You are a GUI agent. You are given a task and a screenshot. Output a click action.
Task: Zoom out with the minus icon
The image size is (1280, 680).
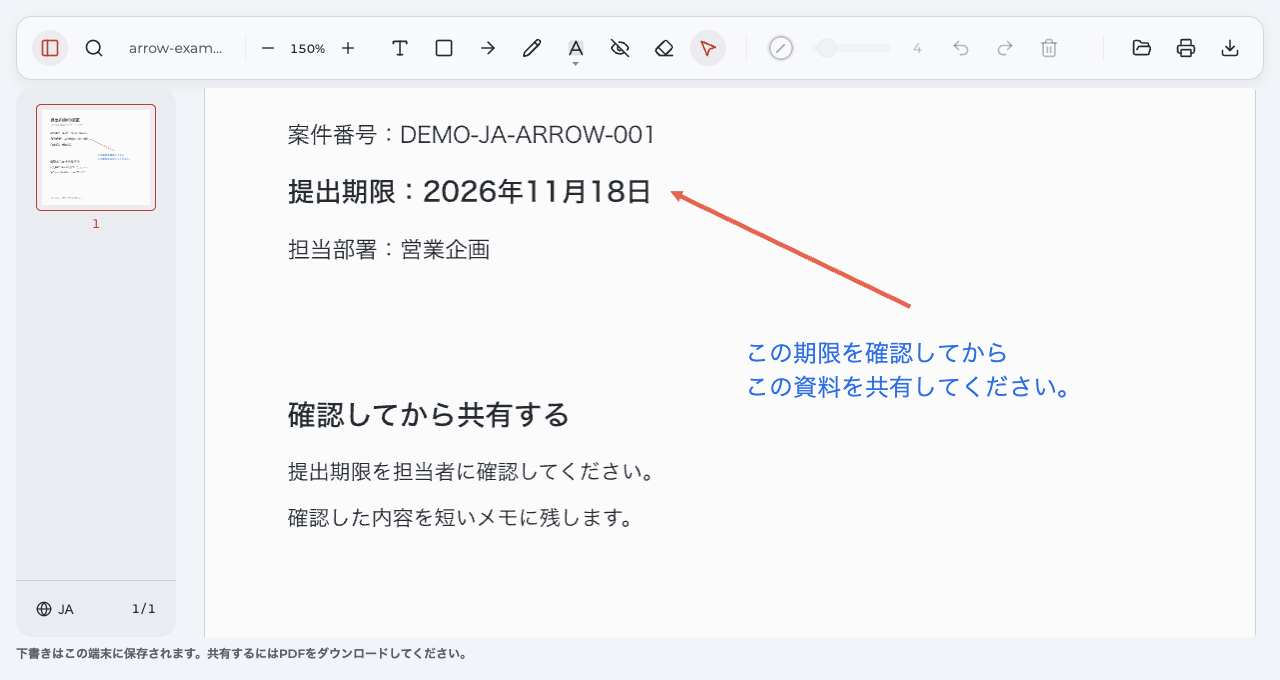pos(268,48)
